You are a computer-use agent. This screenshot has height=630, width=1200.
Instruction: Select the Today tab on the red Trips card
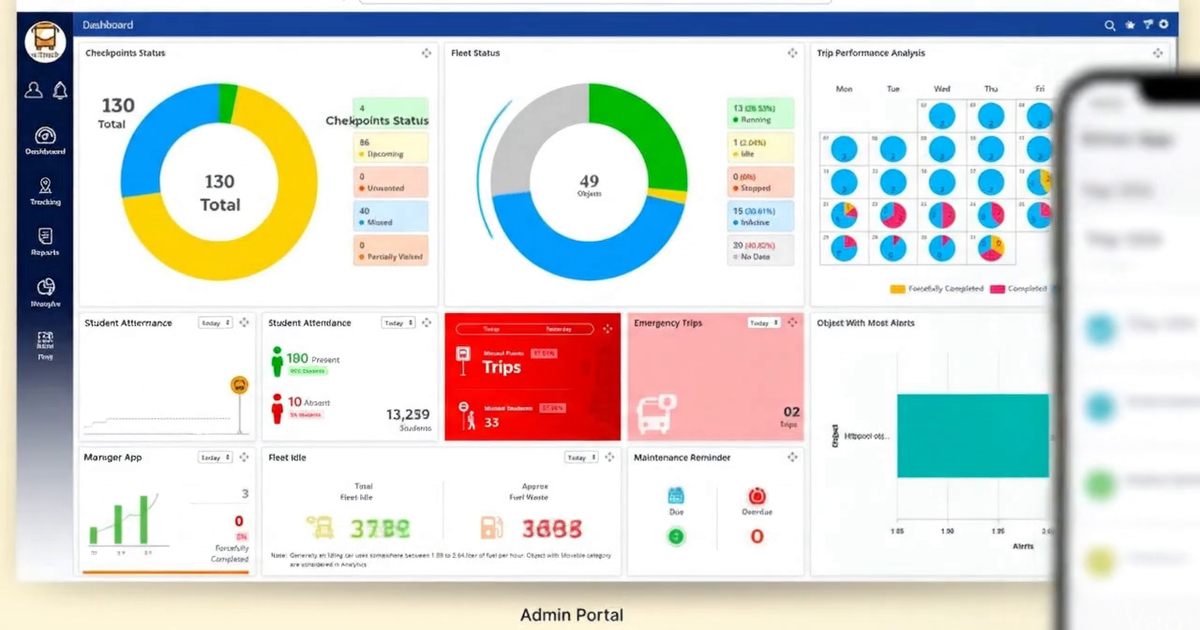tap(491, 328)
